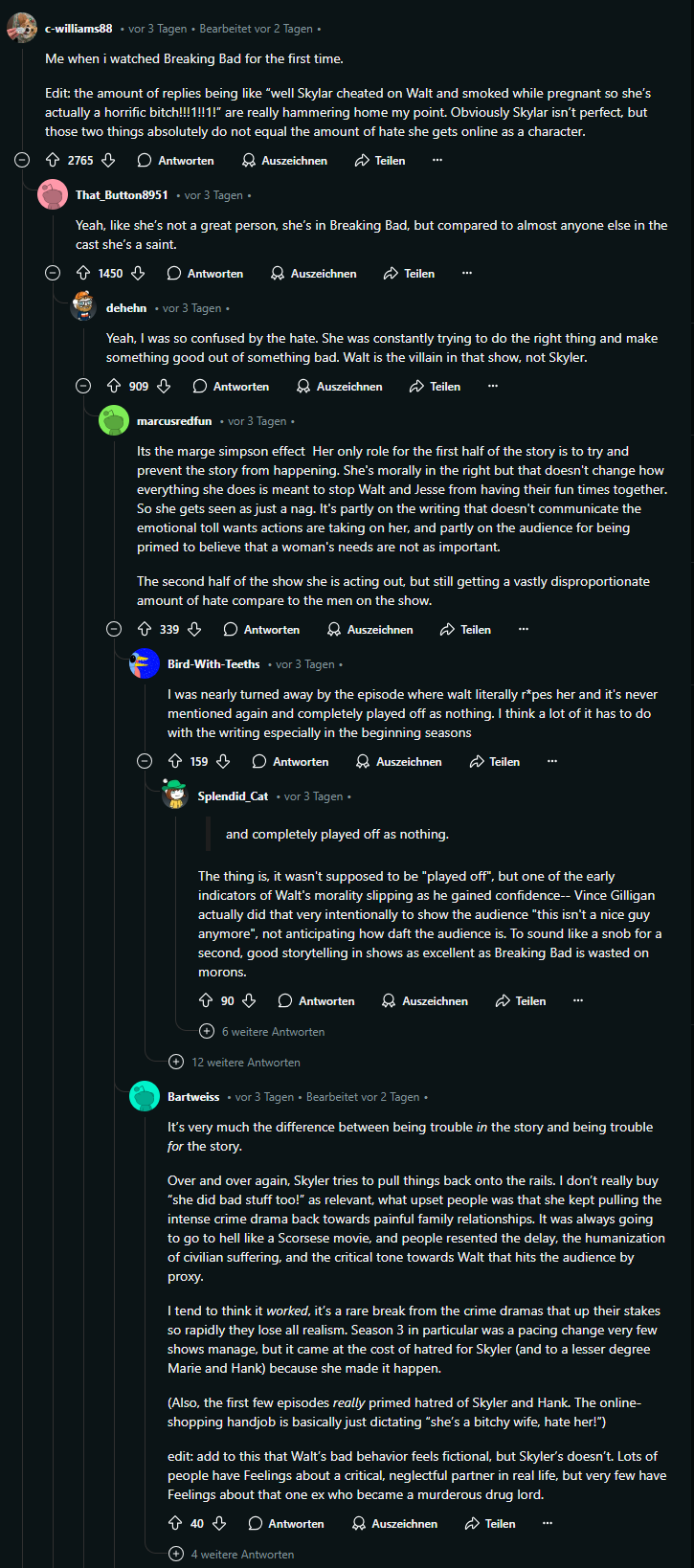
Task: Click share icon on Splendid_Cat's comment
Action: point(503,1001)
